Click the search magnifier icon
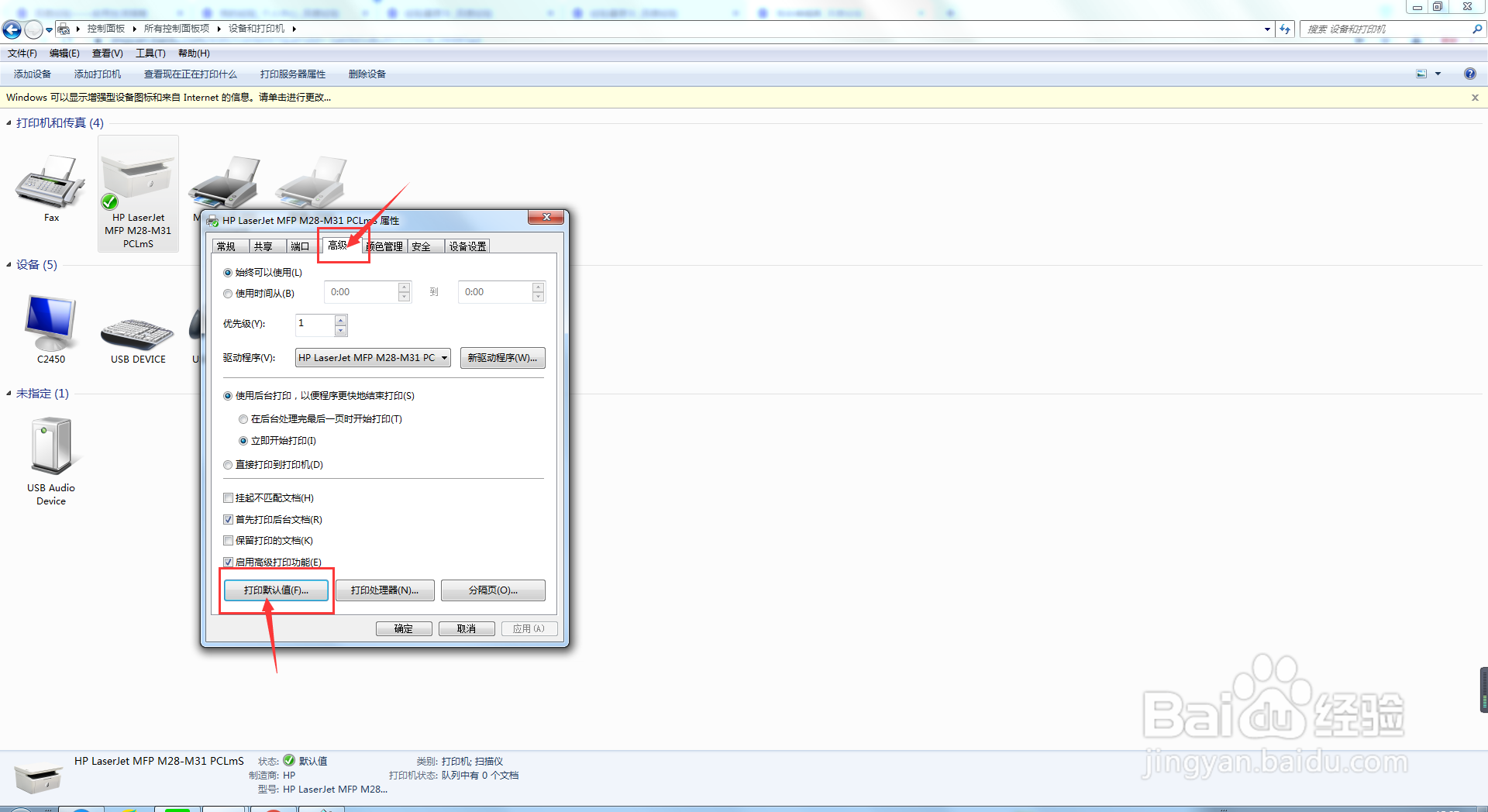Screen dimensions: 1488x812 pyautogui.click(x=1476, y=29)
